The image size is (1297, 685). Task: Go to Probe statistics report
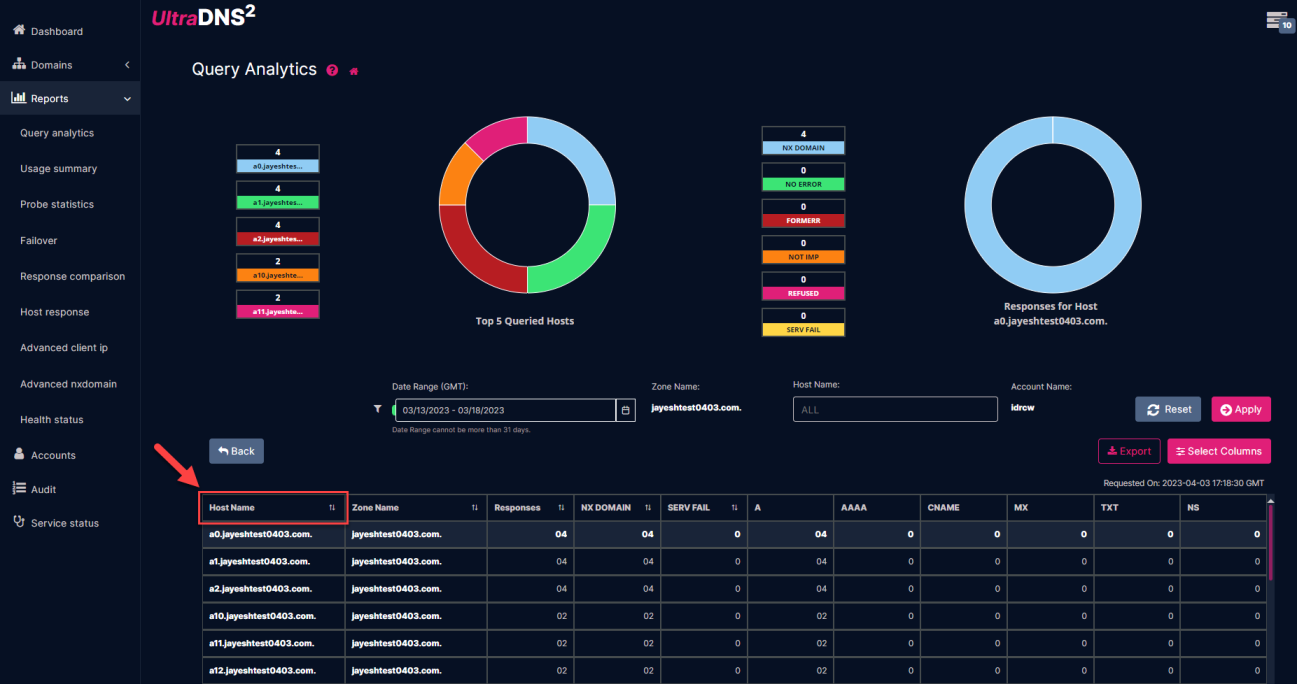pos(57,205)
